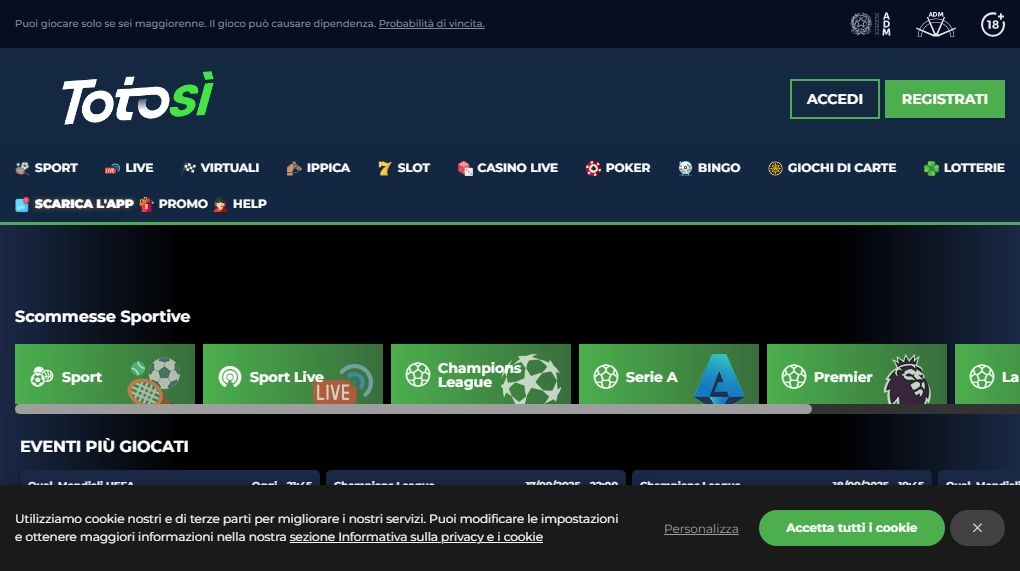This screenshot has height=571, width=1020.
Task: Open the ADM monopoli badge icon
Action: coord(871,24)
